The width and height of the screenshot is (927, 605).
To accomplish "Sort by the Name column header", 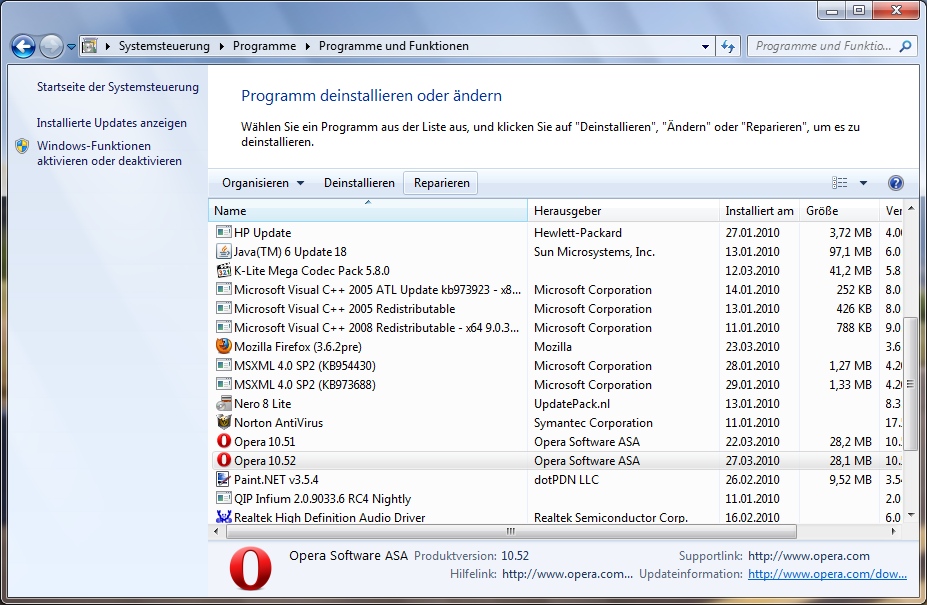I will pos(368,211).
